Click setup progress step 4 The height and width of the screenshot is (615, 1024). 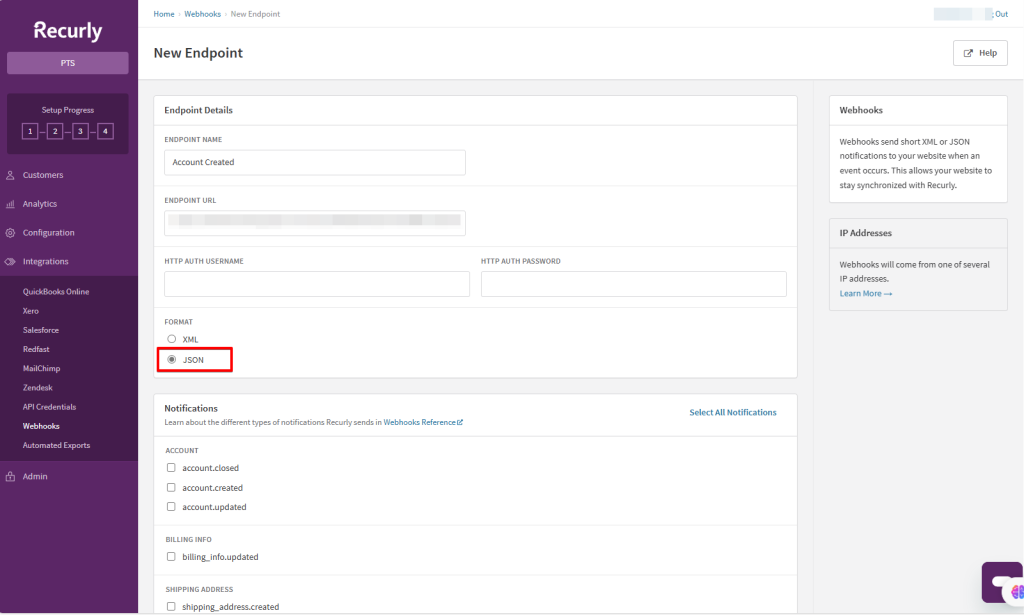pyautogui.click(x=104, y=131)
